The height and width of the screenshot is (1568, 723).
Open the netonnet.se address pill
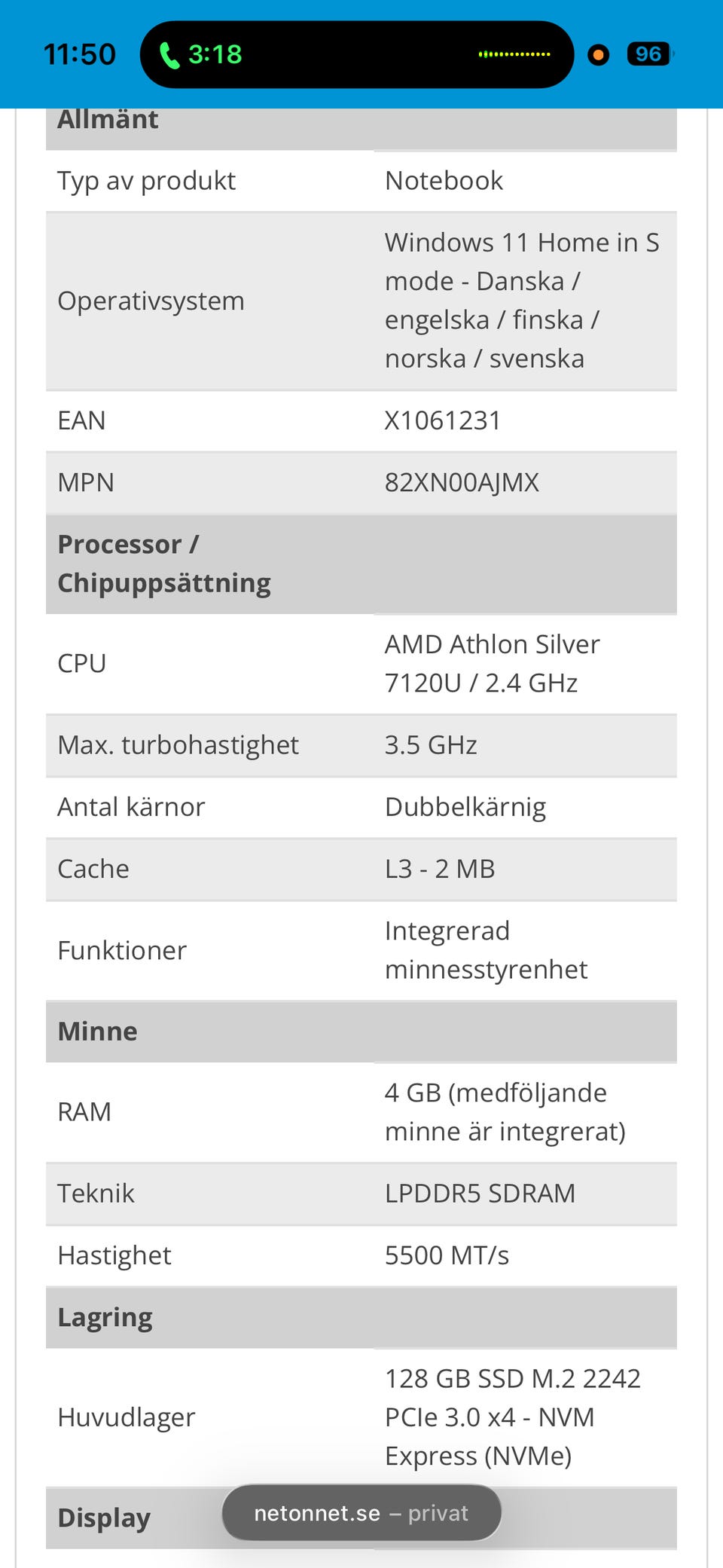361,1513
